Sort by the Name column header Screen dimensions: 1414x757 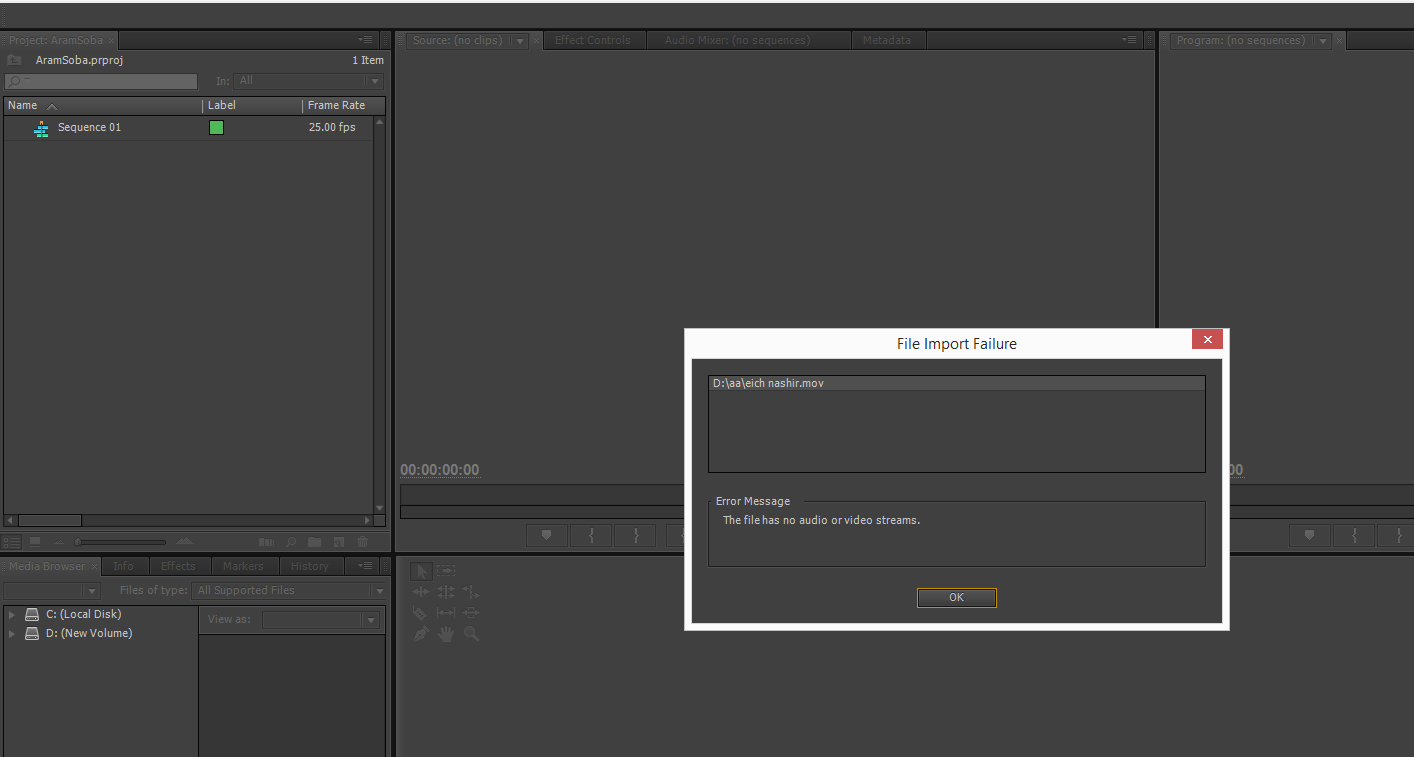(103, 105)
